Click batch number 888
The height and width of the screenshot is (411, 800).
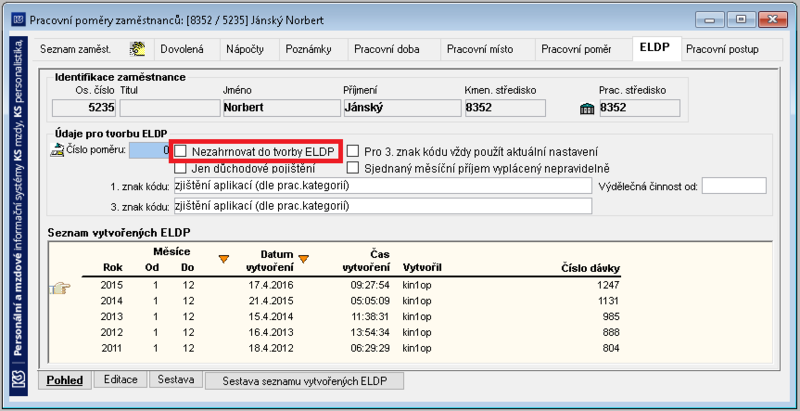[x=612, y=332]
